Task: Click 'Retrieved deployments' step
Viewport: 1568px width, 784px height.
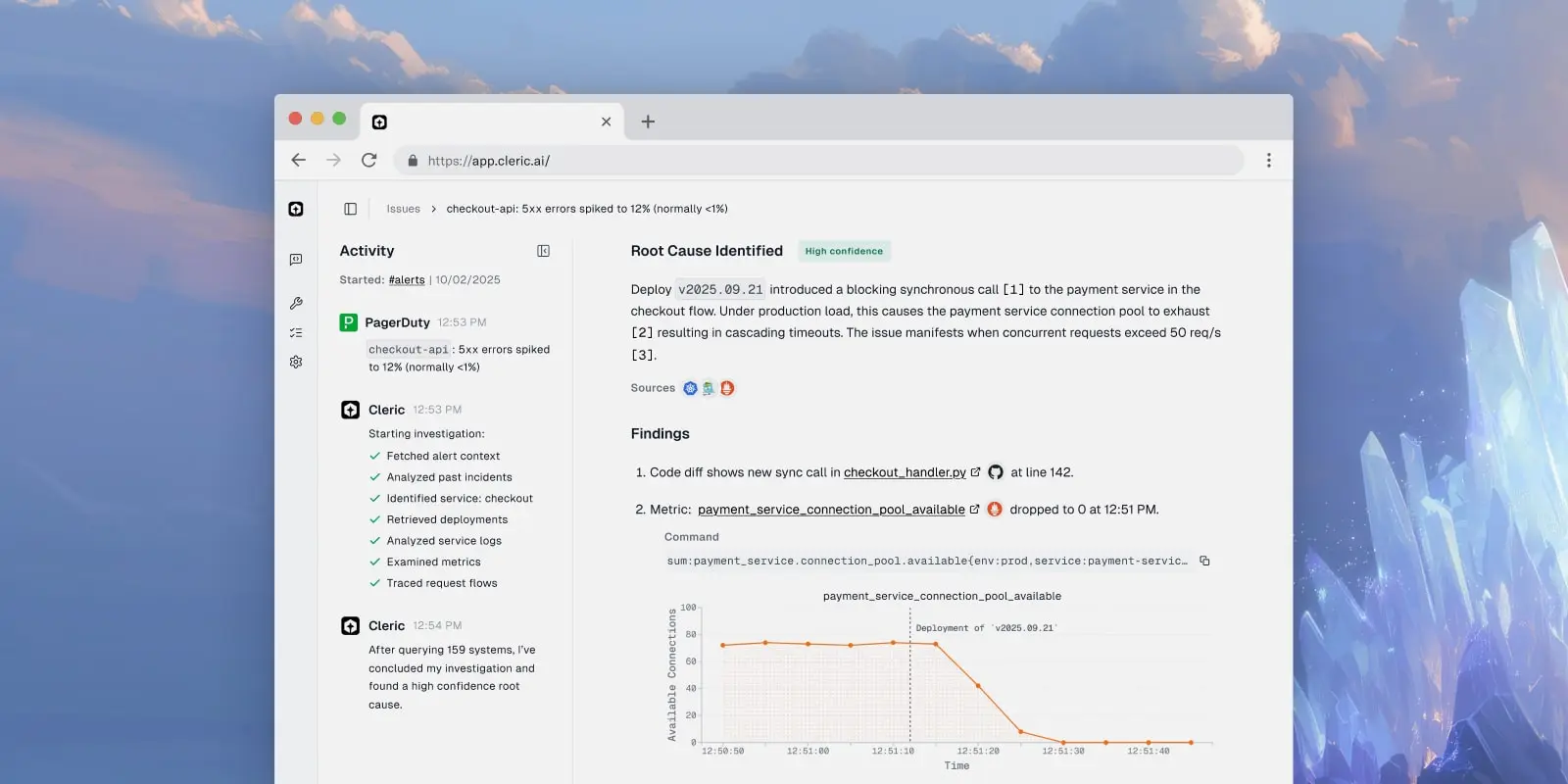Action: (447, 519)
